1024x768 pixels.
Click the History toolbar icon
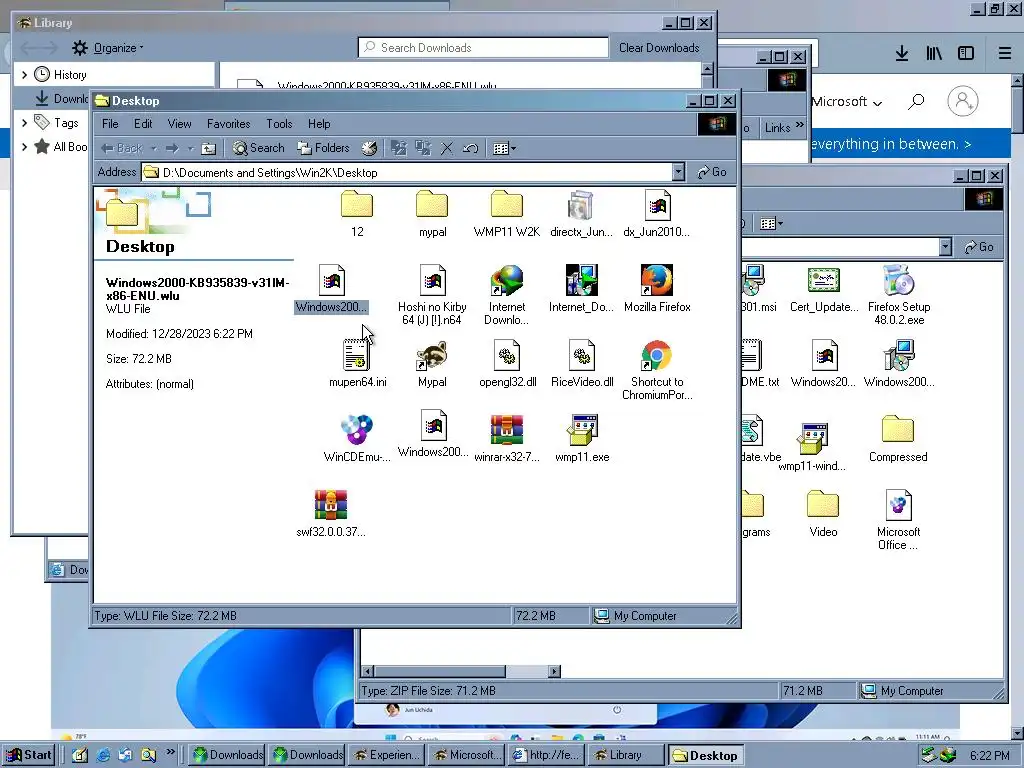click(x=370, y=148)
